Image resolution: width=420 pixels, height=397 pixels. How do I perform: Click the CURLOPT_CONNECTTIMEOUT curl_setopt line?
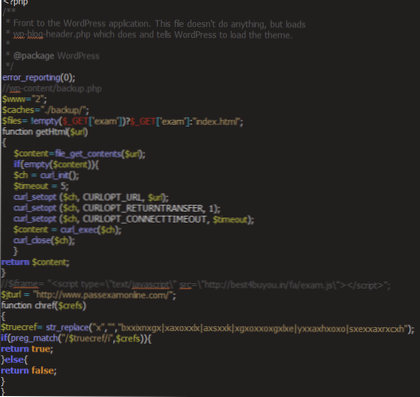(134, 219)
